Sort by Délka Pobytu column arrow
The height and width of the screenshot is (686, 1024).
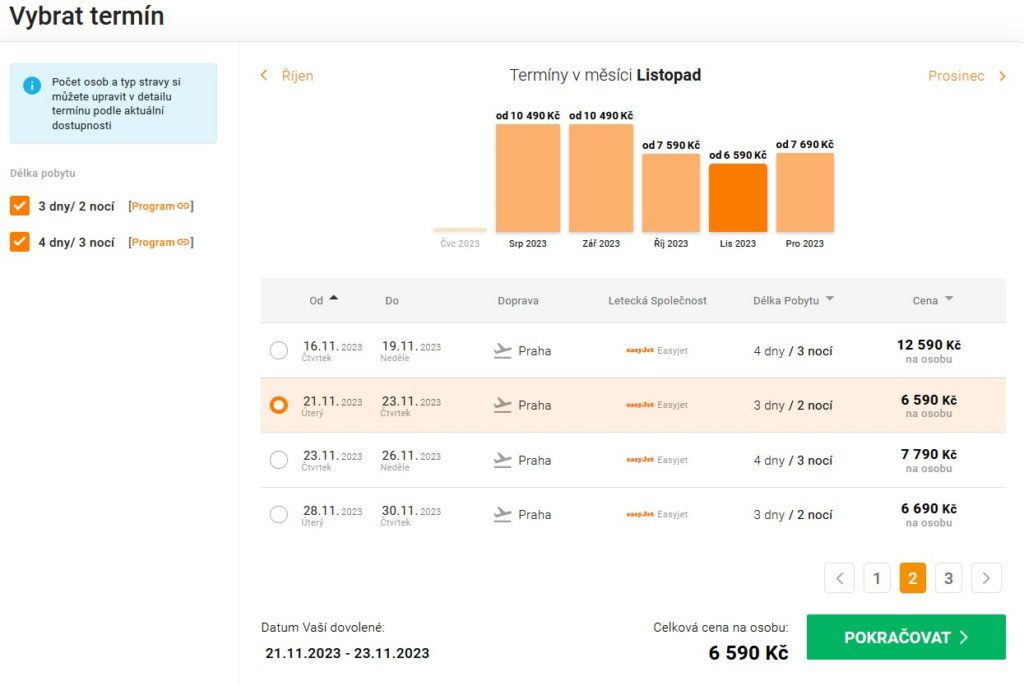point(829,299)
